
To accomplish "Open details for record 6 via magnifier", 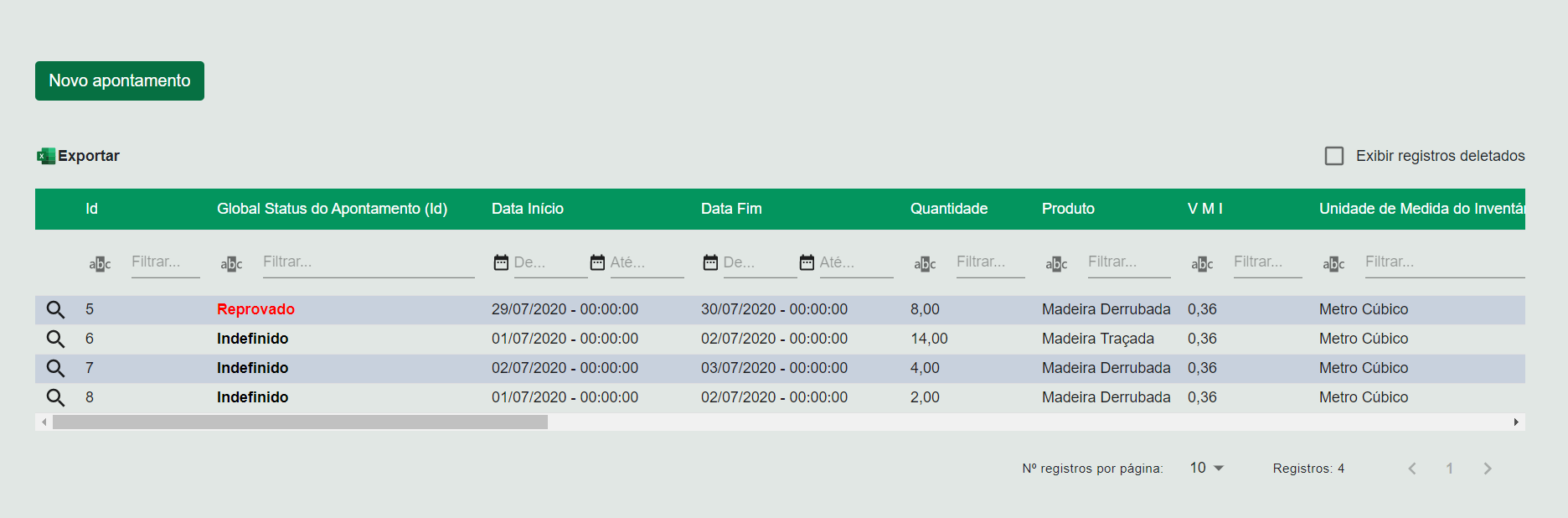I will 55,339.
